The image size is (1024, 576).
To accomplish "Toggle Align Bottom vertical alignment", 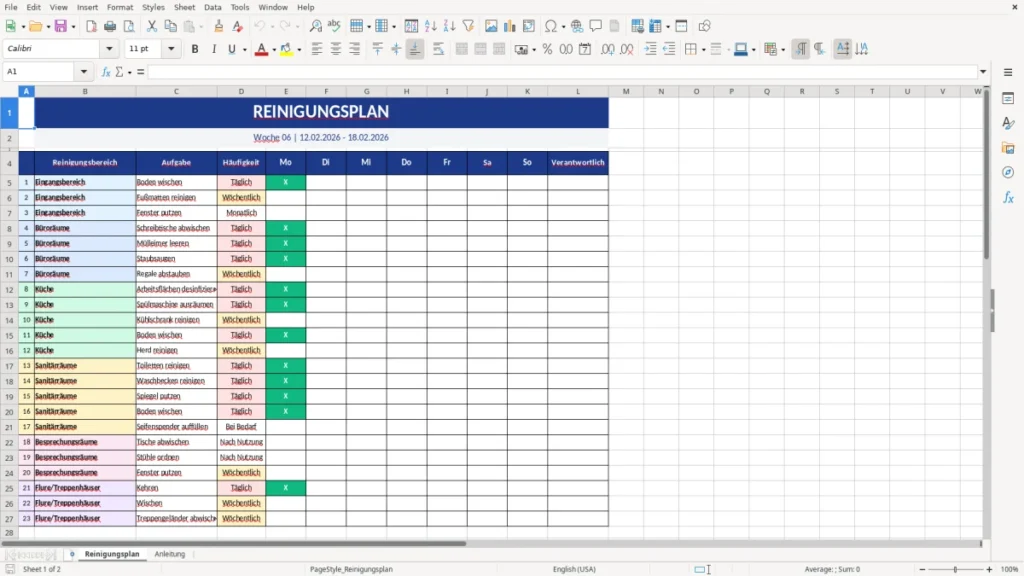I will [x=415, y=49].
